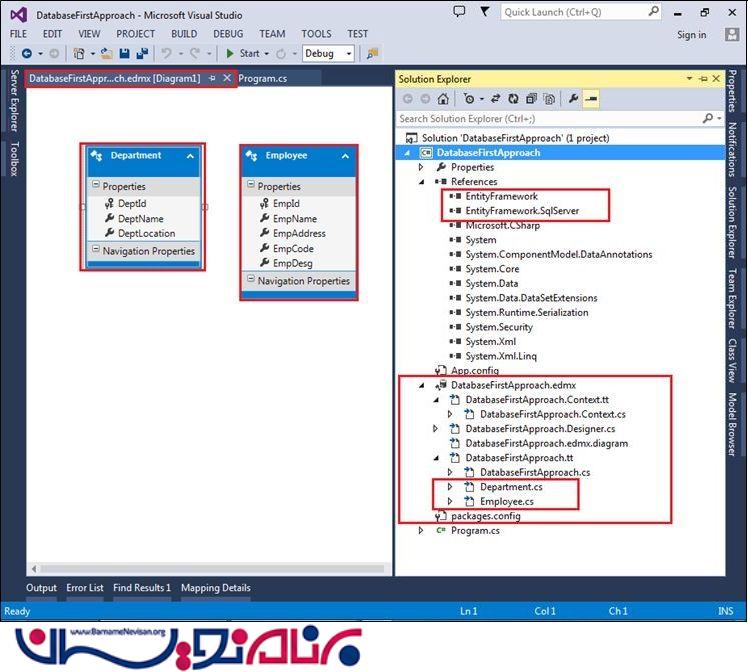This screenshot has width=748, height=672.
Task: Open the Error List panel tab
Action: [x=85, y=588]
